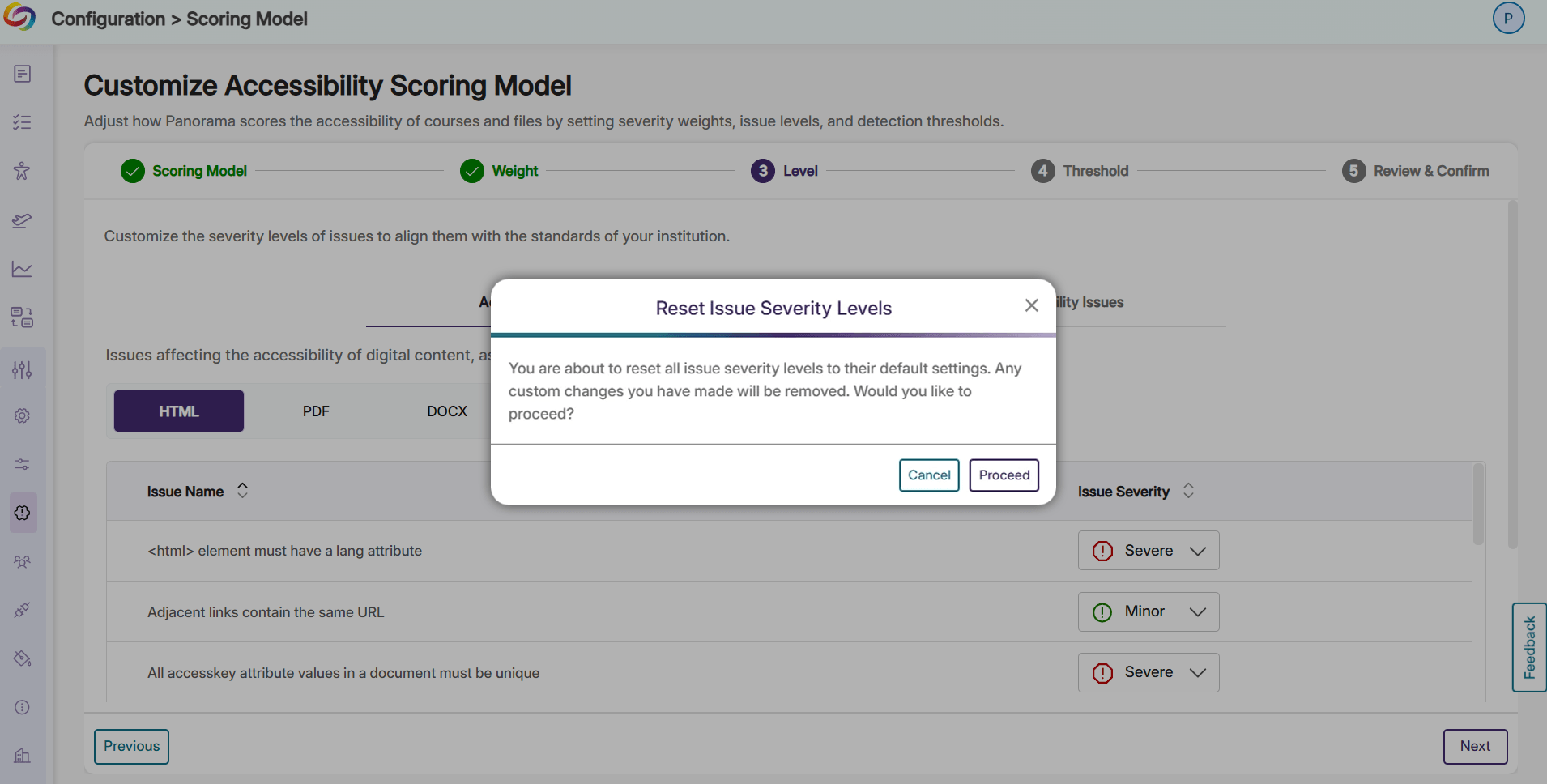This screenshot has width=1547, height=784.
Task: Open the accessibility icon in the left sidebar
Action: 22,171
